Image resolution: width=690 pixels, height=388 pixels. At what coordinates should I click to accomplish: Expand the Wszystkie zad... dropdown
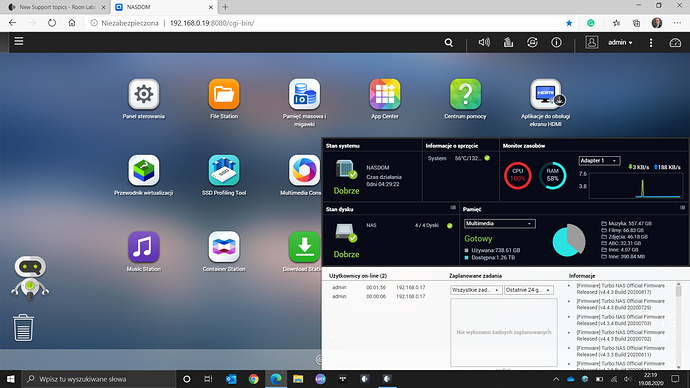pos(476,290)
